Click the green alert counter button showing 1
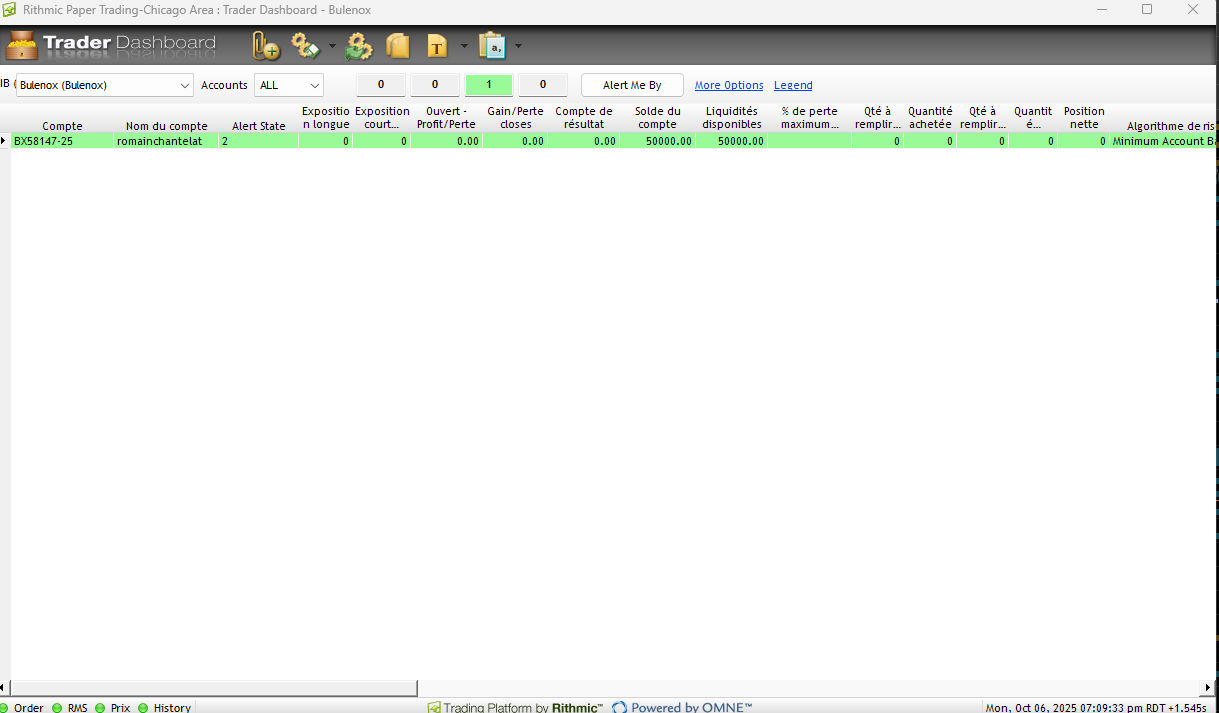Viewport: 1219px width, 713px height. (489, 85)
